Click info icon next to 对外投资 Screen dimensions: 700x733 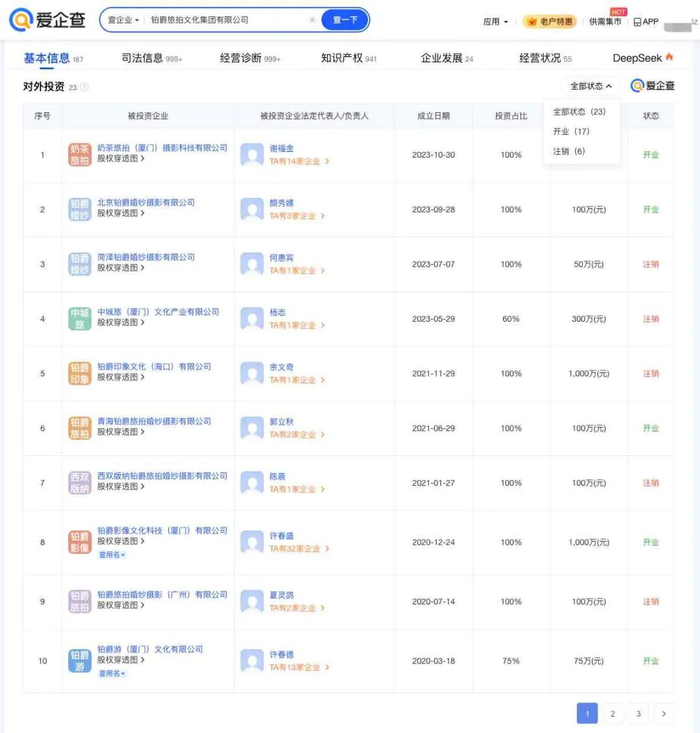click(84, 87)
